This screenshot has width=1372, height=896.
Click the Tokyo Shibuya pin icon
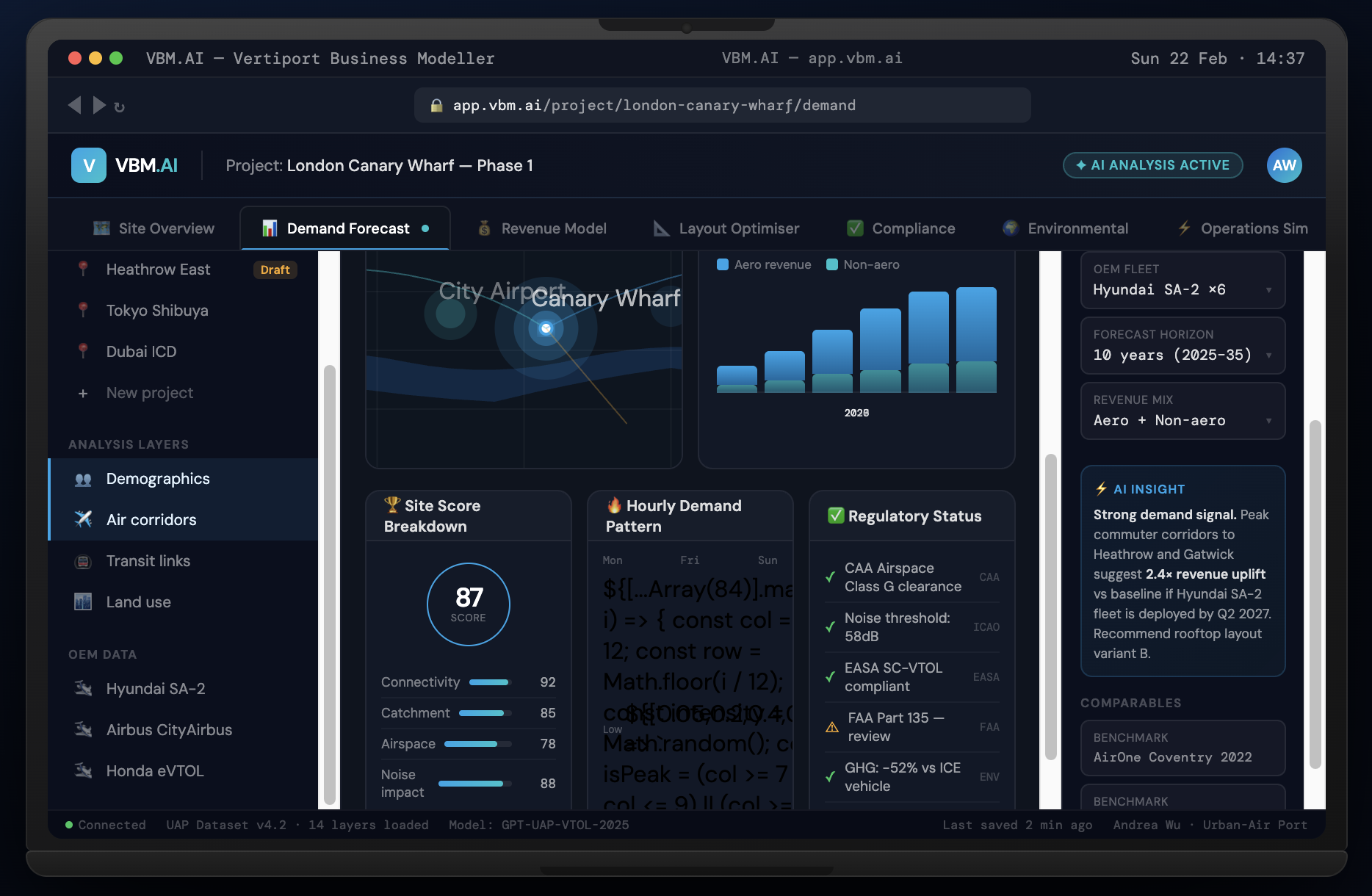click(83, 311)
